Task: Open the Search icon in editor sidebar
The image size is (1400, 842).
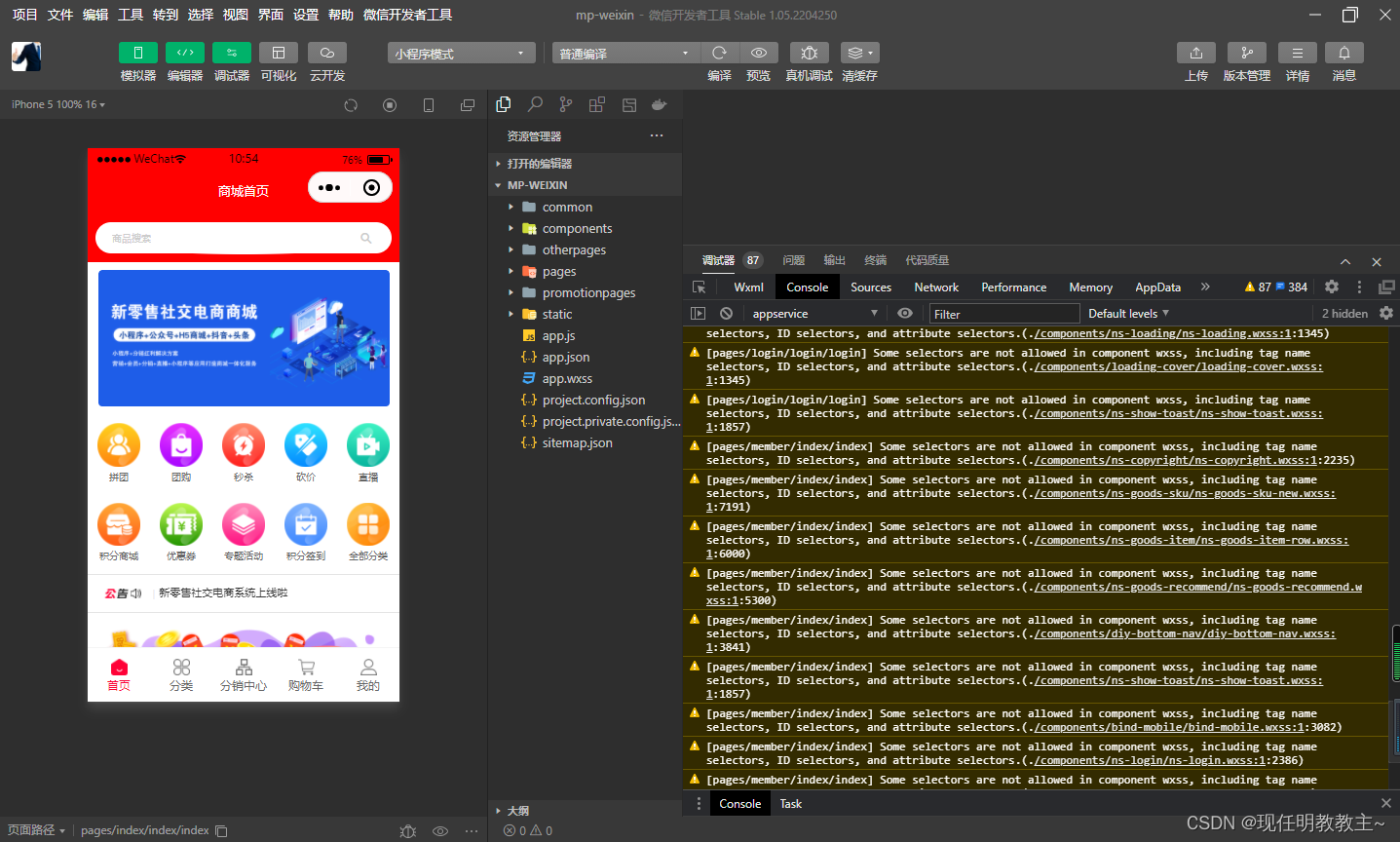Action: (x=535, y=104)
